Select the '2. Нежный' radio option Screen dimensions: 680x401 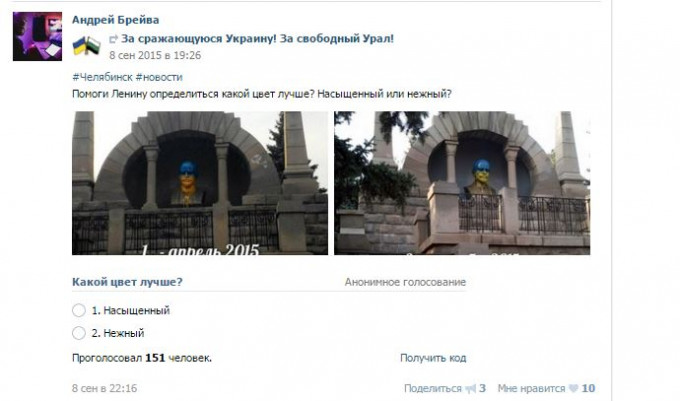pyautogui.click(x=79, y=333)
